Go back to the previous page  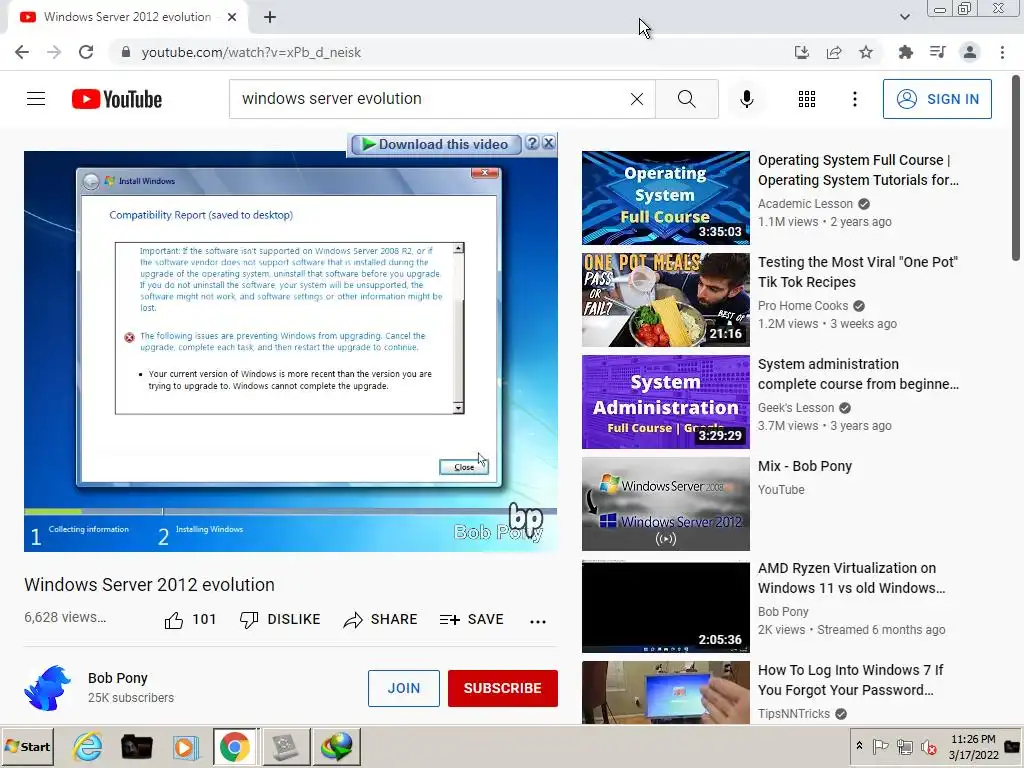[22, 52]
